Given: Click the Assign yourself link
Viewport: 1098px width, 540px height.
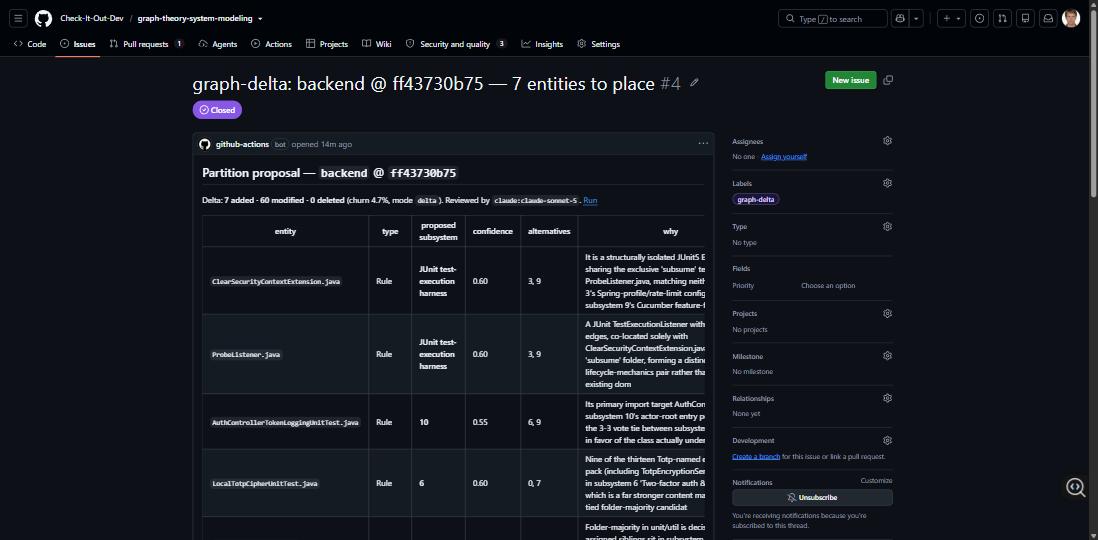Looking at the screenshot, I should click(x=784, y=157).
